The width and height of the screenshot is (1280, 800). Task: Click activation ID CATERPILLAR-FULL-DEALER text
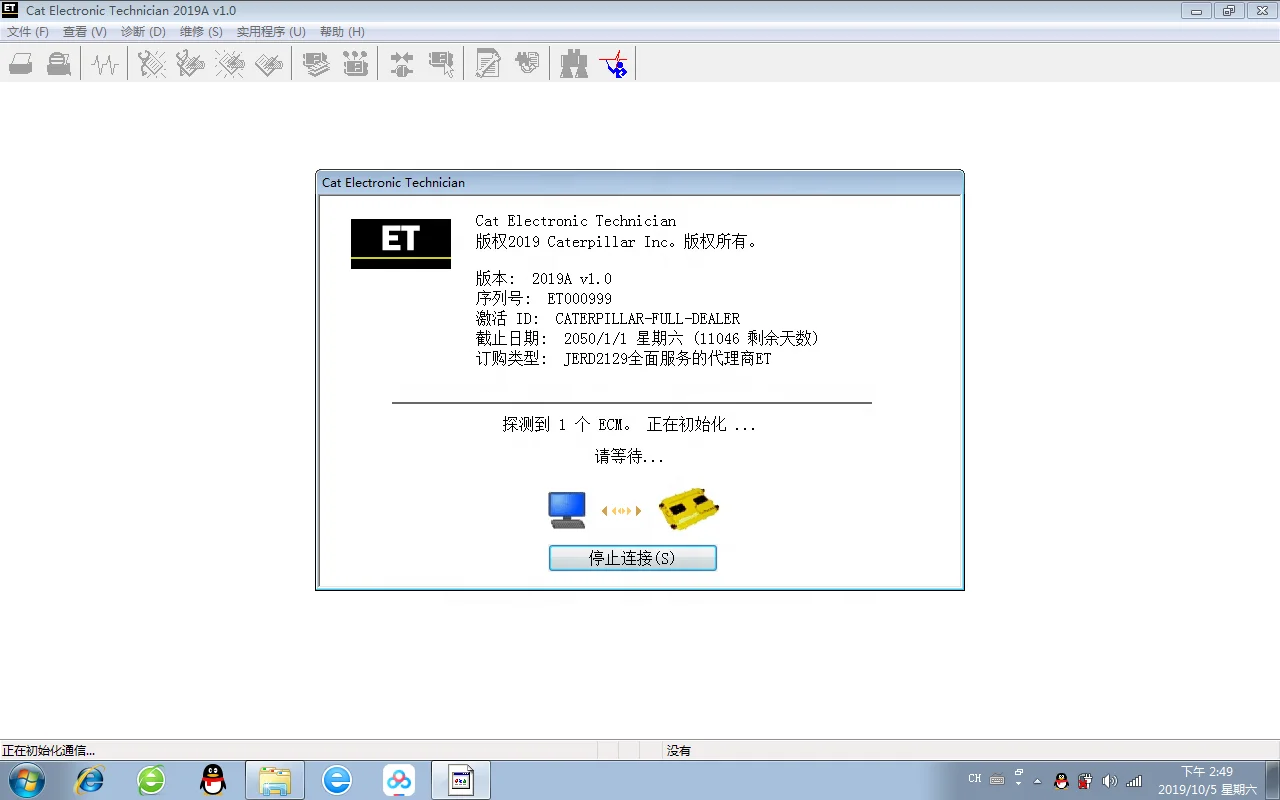647,319
